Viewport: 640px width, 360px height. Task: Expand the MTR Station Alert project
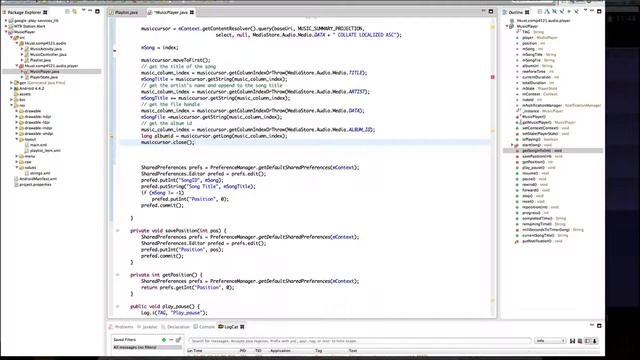click(x=6, y=26)
